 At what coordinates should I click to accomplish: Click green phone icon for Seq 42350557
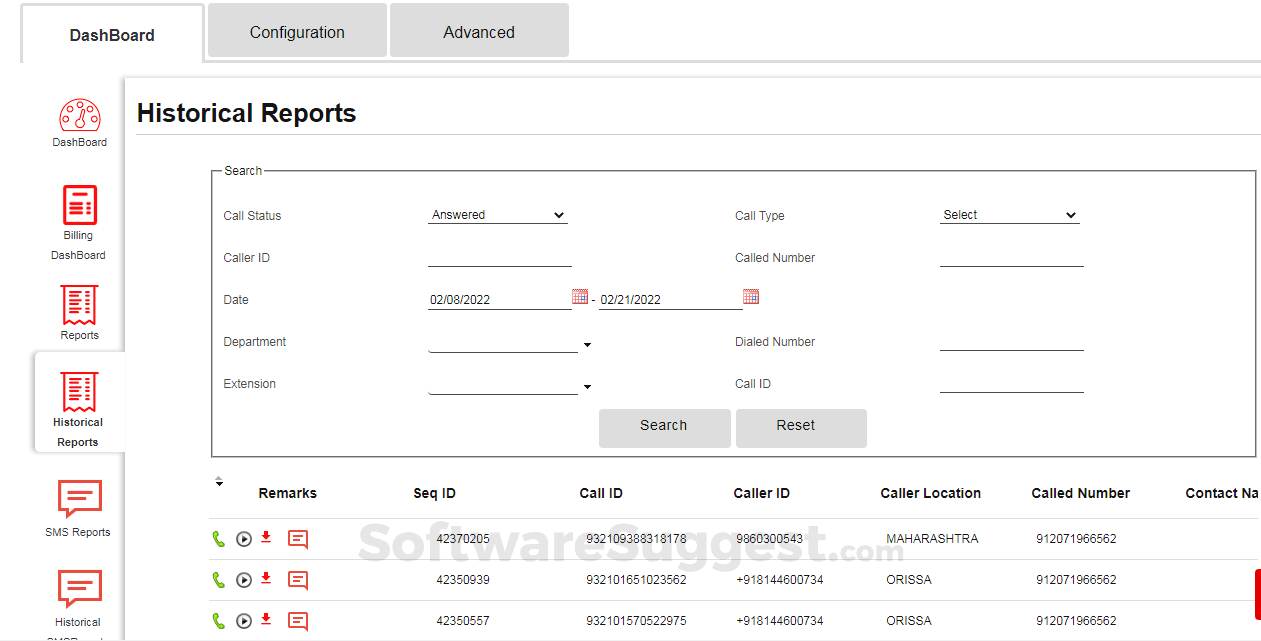click(219, 621)
